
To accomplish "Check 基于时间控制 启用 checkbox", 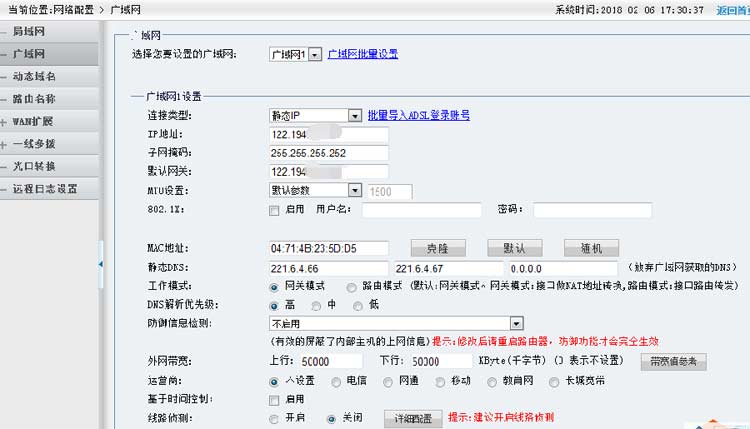I will click(x=274, y=399).
